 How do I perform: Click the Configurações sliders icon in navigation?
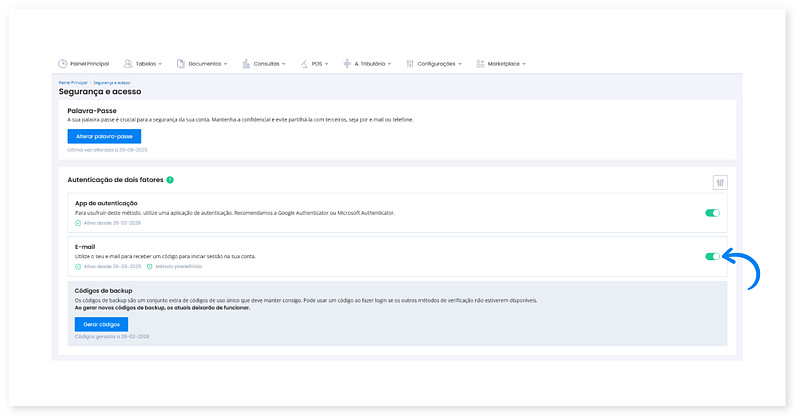tap(410, 64)
